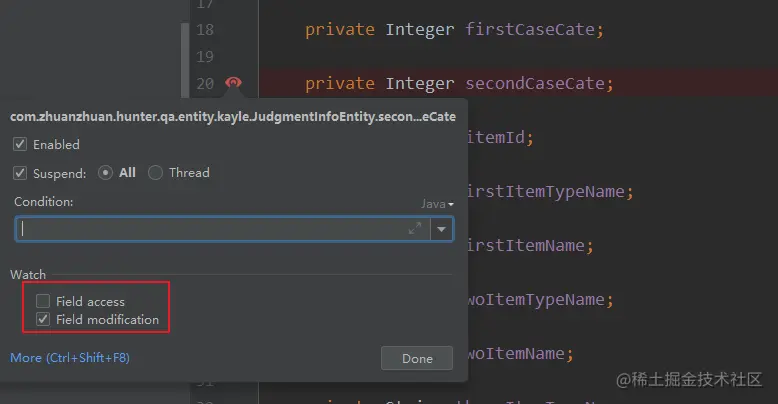Click line number 18 in the gutter
Screen dimensions: 778x404
(x=205, y=30)
